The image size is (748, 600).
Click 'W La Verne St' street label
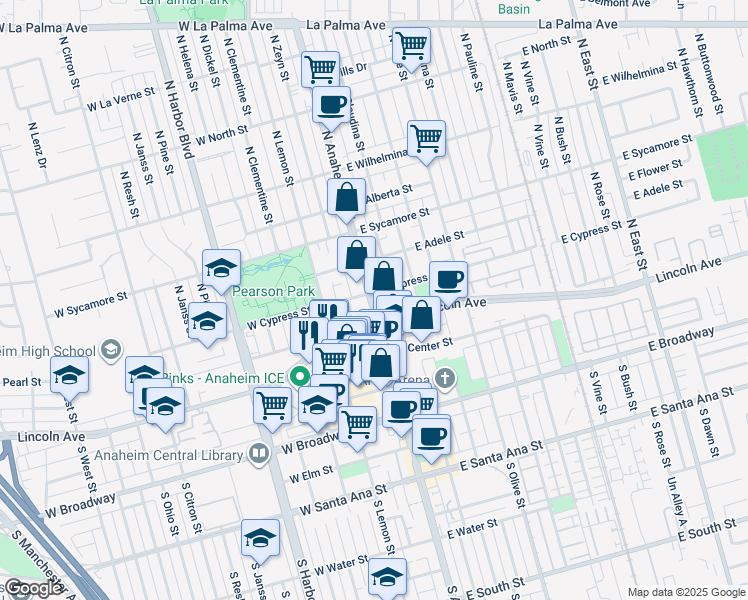pyautogui.click(x=121, y=99)
